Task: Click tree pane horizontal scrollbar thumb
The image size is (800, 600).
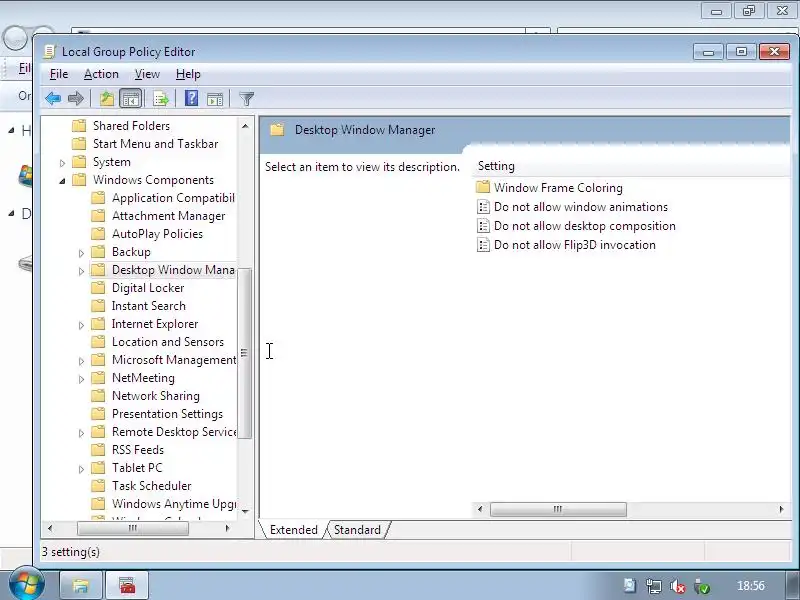Action: 133,528
